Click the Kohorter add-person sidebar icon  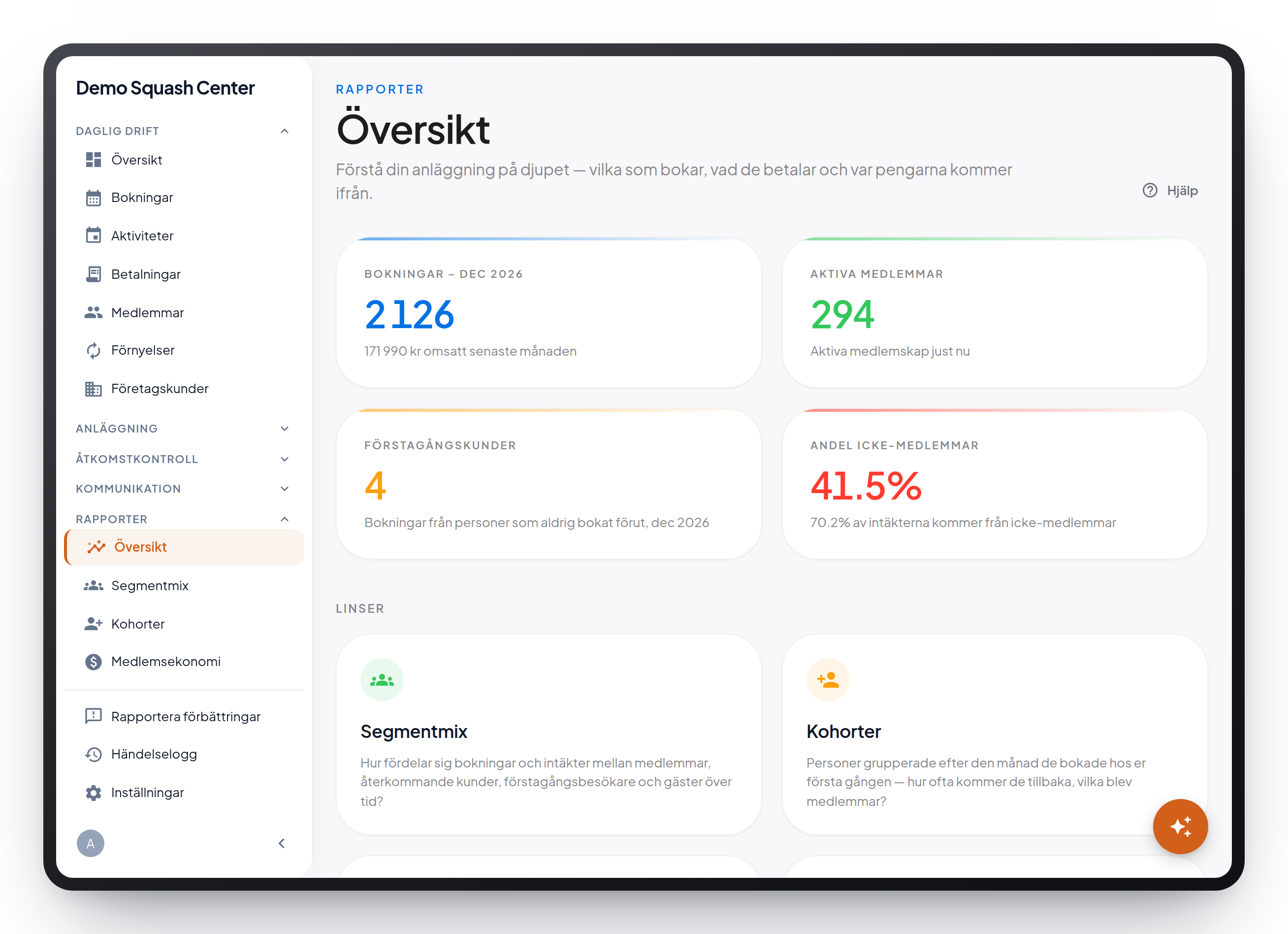93,624
